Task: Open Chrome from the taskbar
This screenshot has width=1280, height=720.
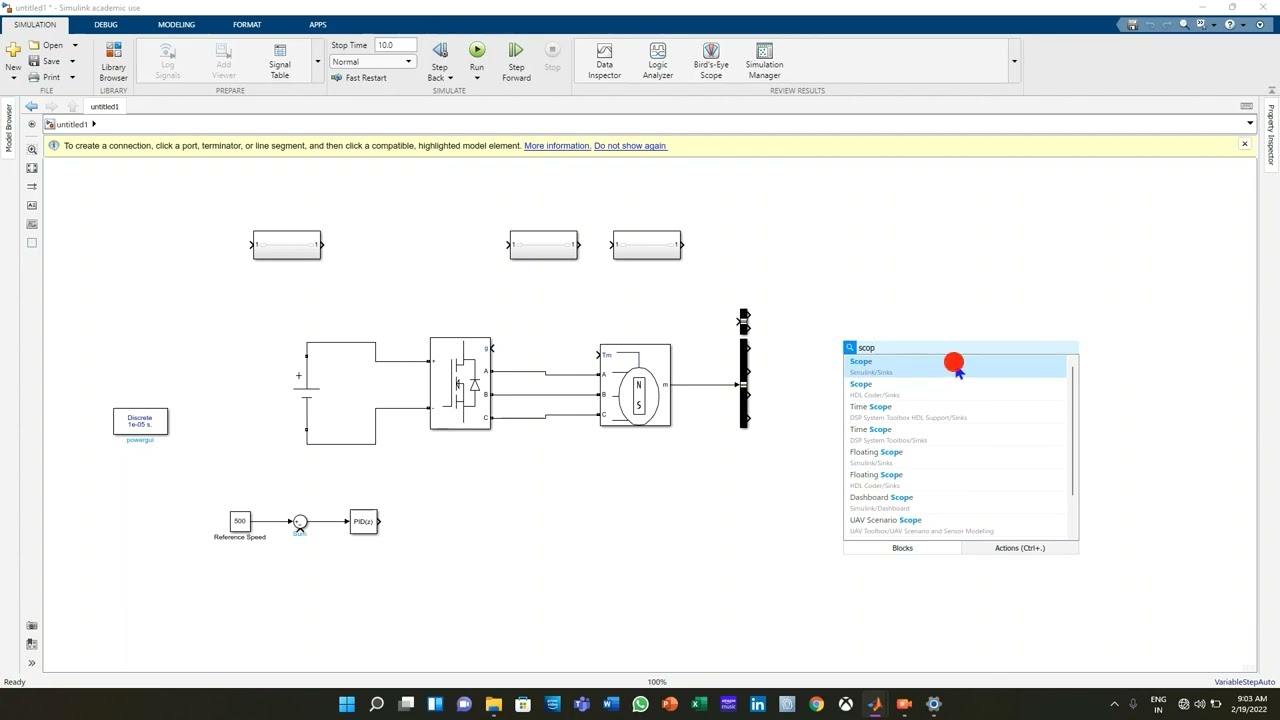Action: pyautogui.click(x=816, y=704)
